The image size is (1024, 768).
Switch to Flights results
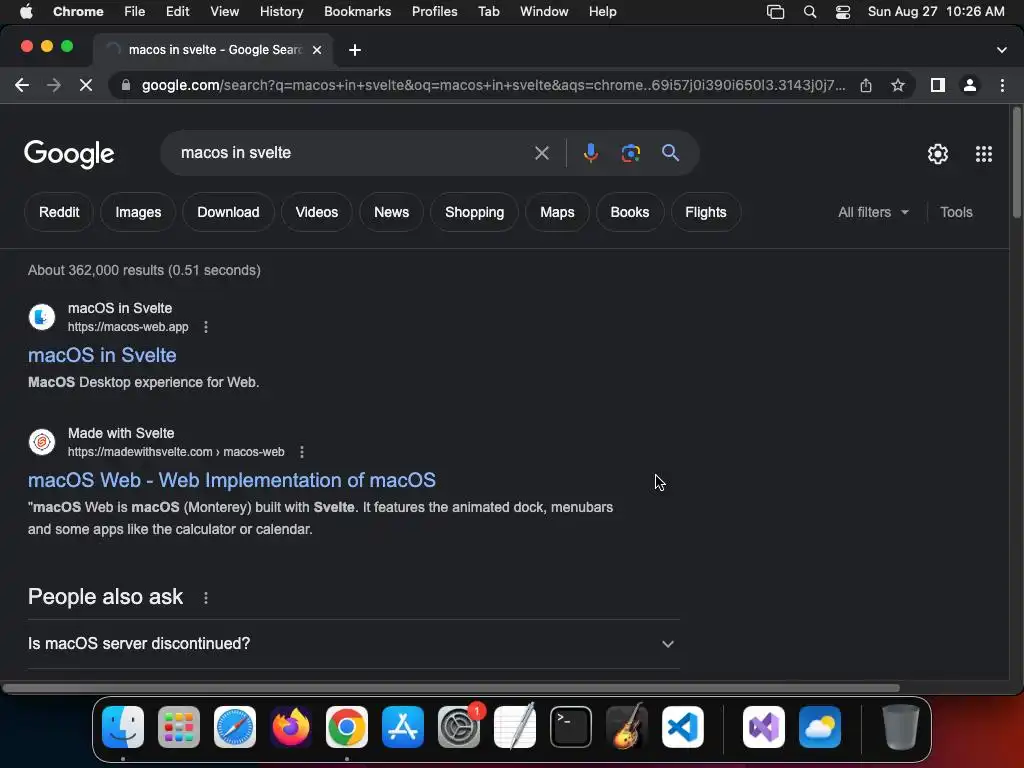706,212
